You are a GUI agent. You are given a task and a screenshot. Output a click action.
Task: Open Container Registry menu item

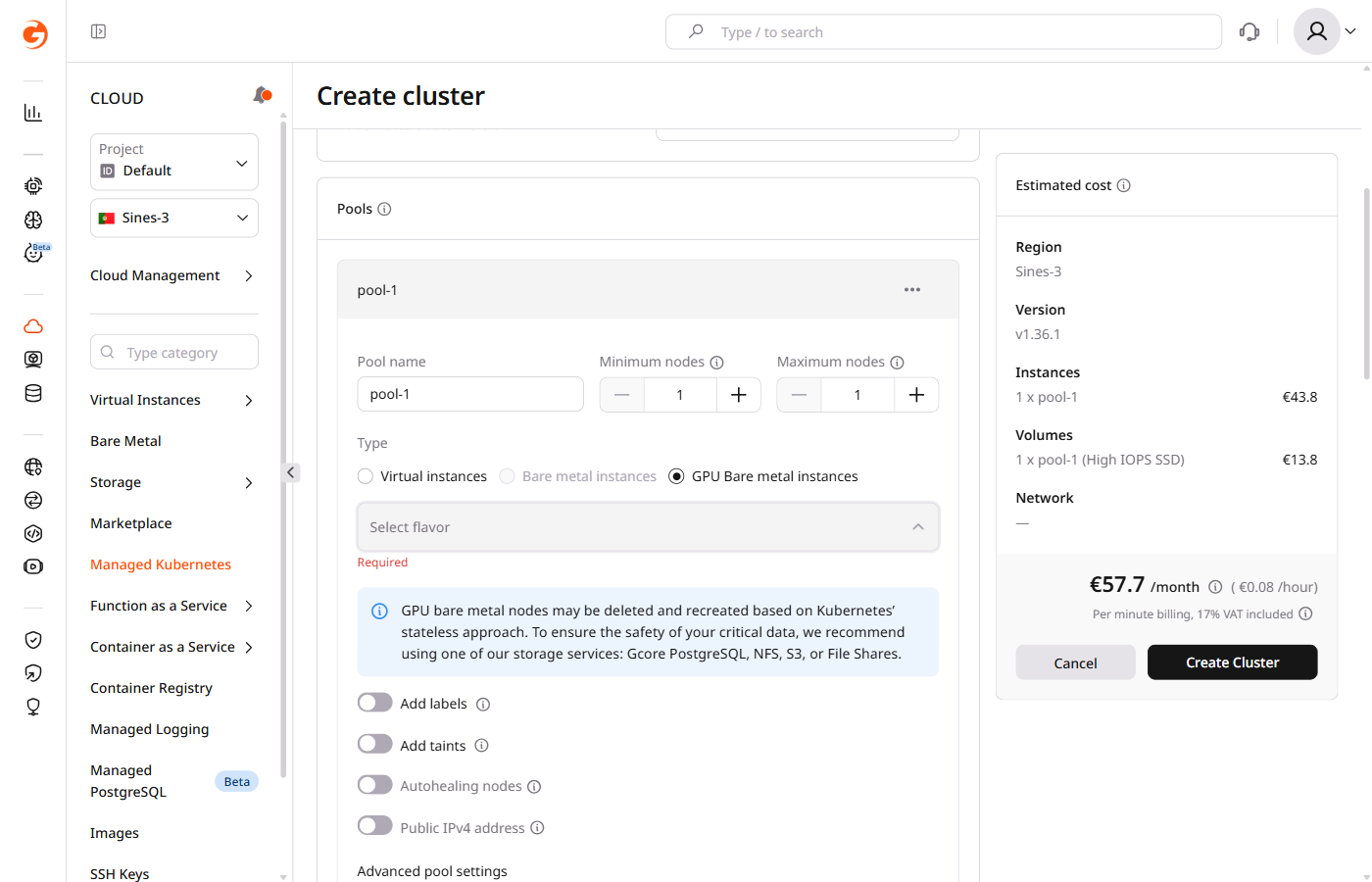click(151, 688)
